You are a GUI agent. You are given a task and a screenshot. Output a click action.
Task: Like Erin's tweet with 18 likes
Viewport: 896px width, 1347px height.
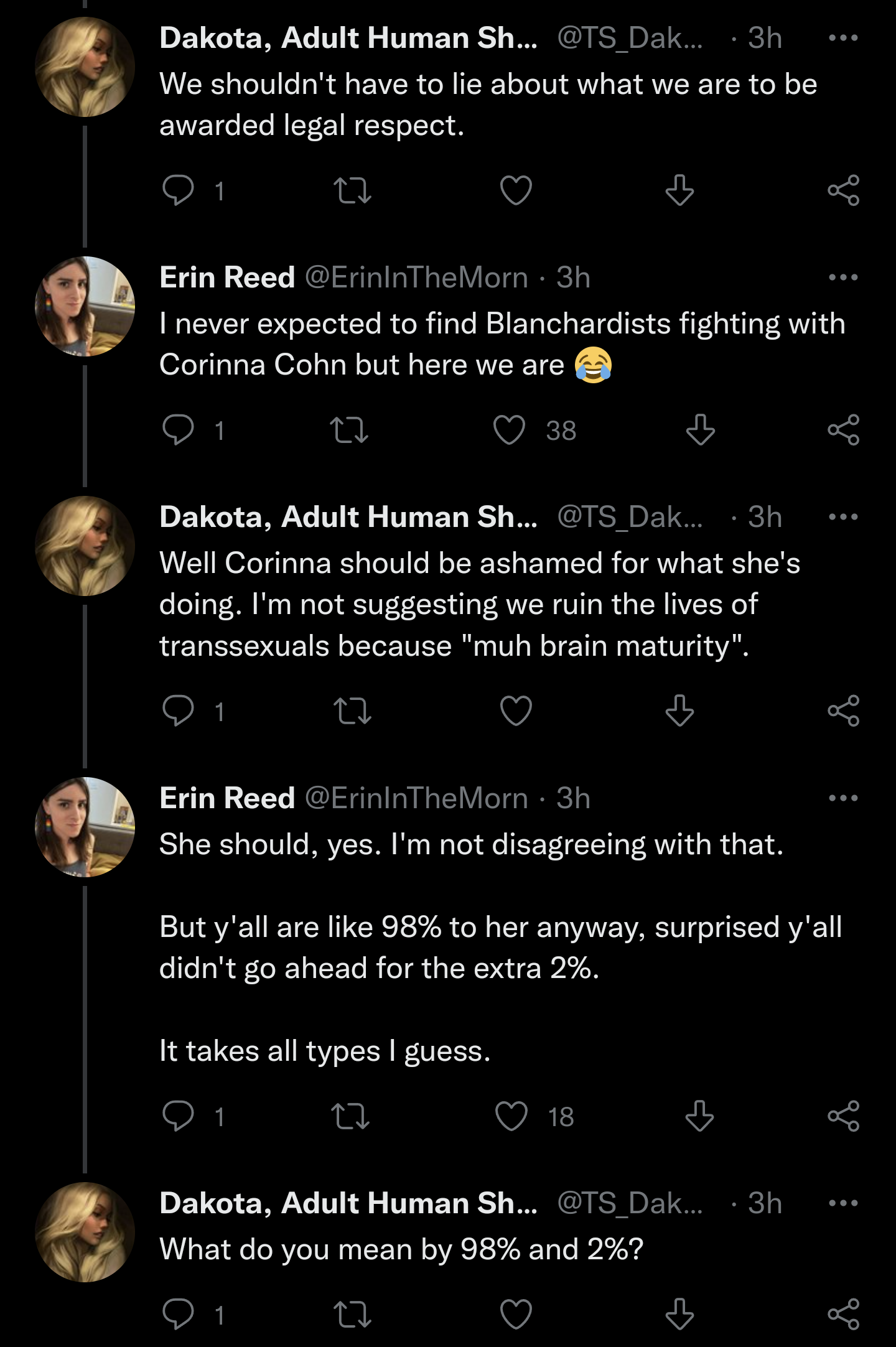coord(511,1116)
